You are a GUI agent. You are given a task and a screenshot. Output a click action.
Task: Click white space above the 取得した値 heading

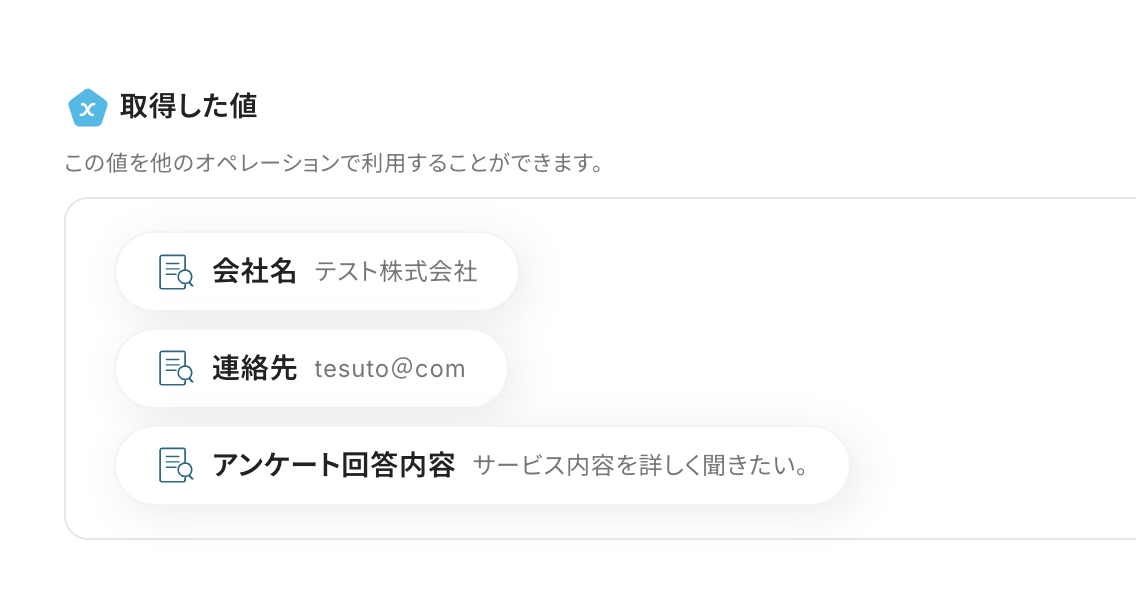point(400,40)
